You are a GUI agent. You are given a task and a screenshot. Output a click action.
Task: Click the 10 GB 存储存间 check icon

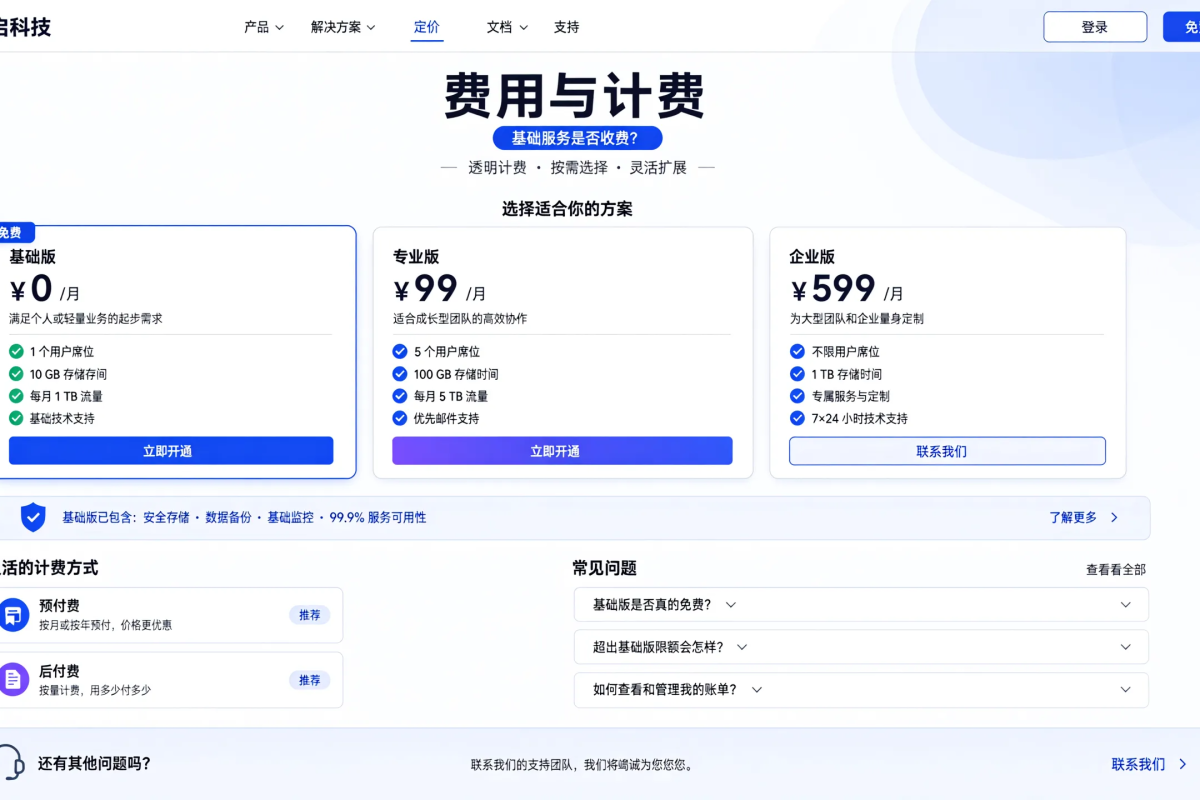click(x=16, y=374)
